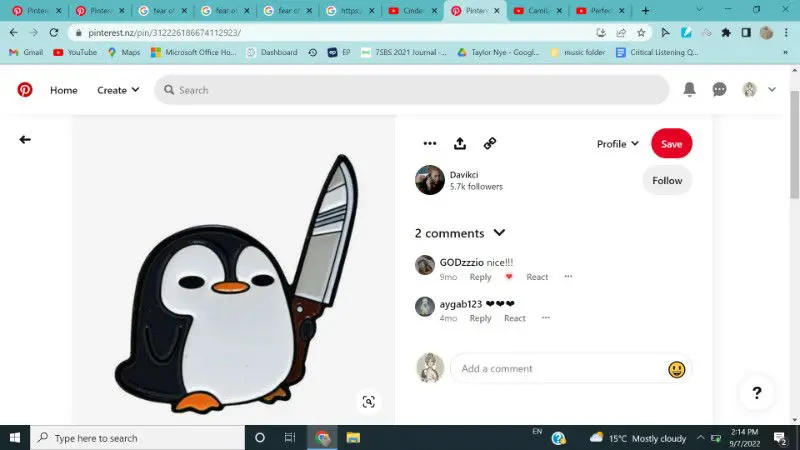The image size is (800, 450).
Task: Open the tab search dropdown arrow
Action: (x=699, y=10)
